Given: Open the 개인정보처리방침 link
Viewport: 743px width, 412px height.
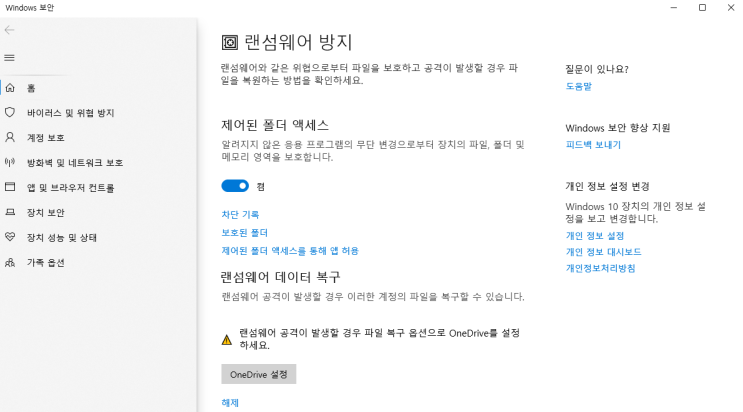Looking at the screenshot, I should point(600,268).
